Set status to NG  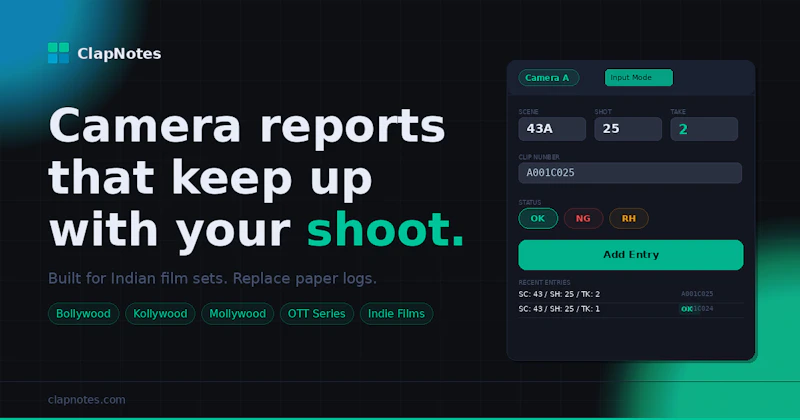pos(583,218)
